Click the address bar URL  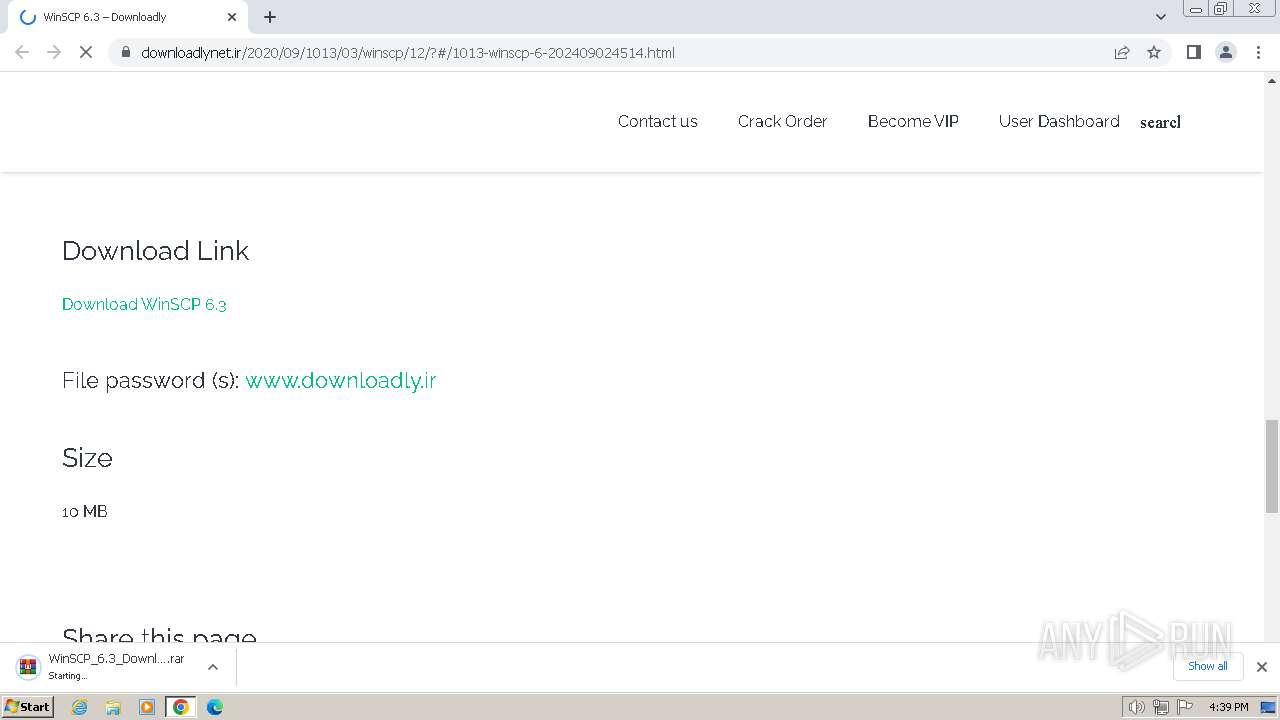pyautogui.click(x=408, y=53)
